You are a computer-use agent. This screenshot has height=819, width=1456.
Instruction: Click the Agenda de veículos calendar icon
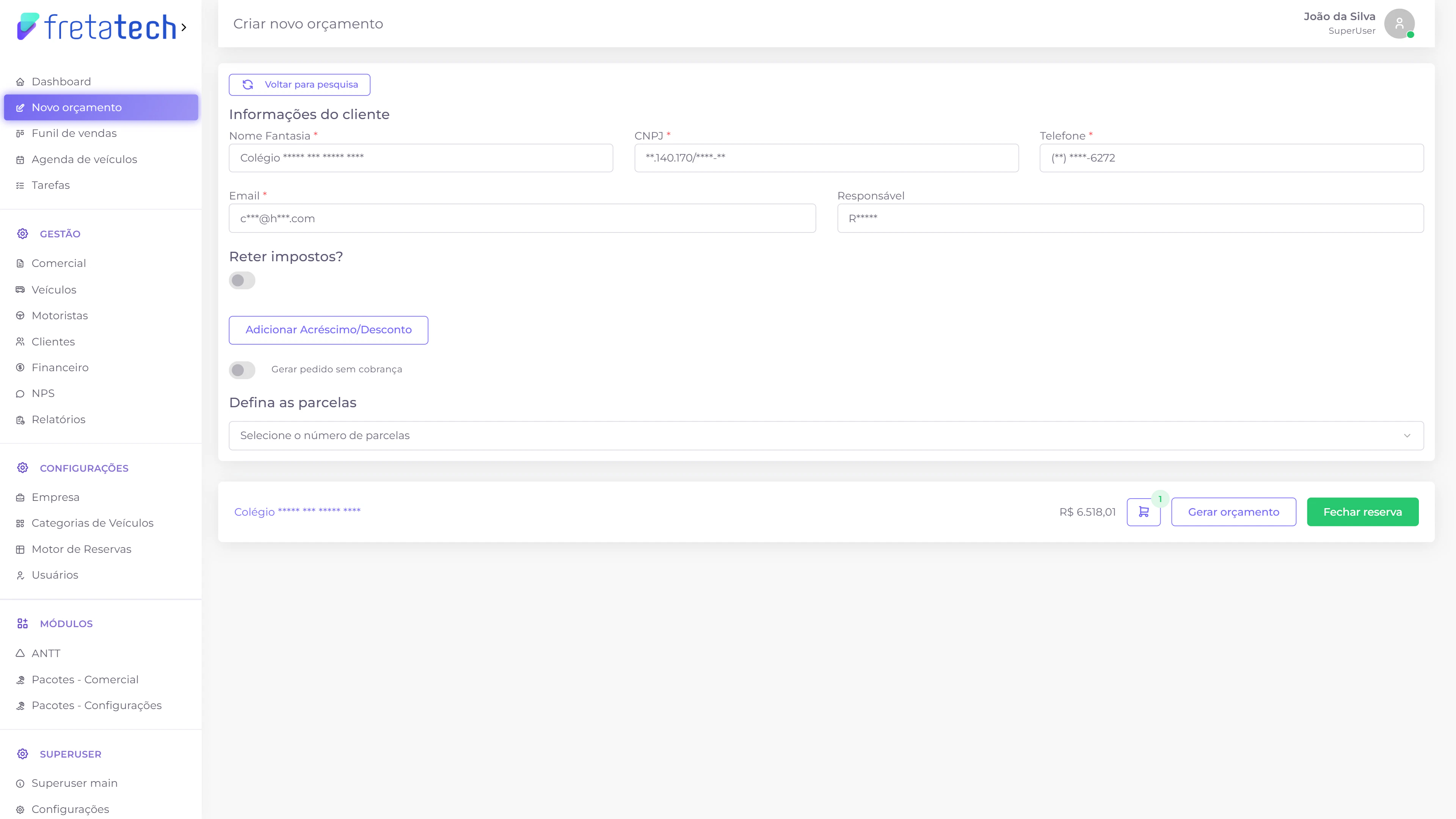point(20,159)
